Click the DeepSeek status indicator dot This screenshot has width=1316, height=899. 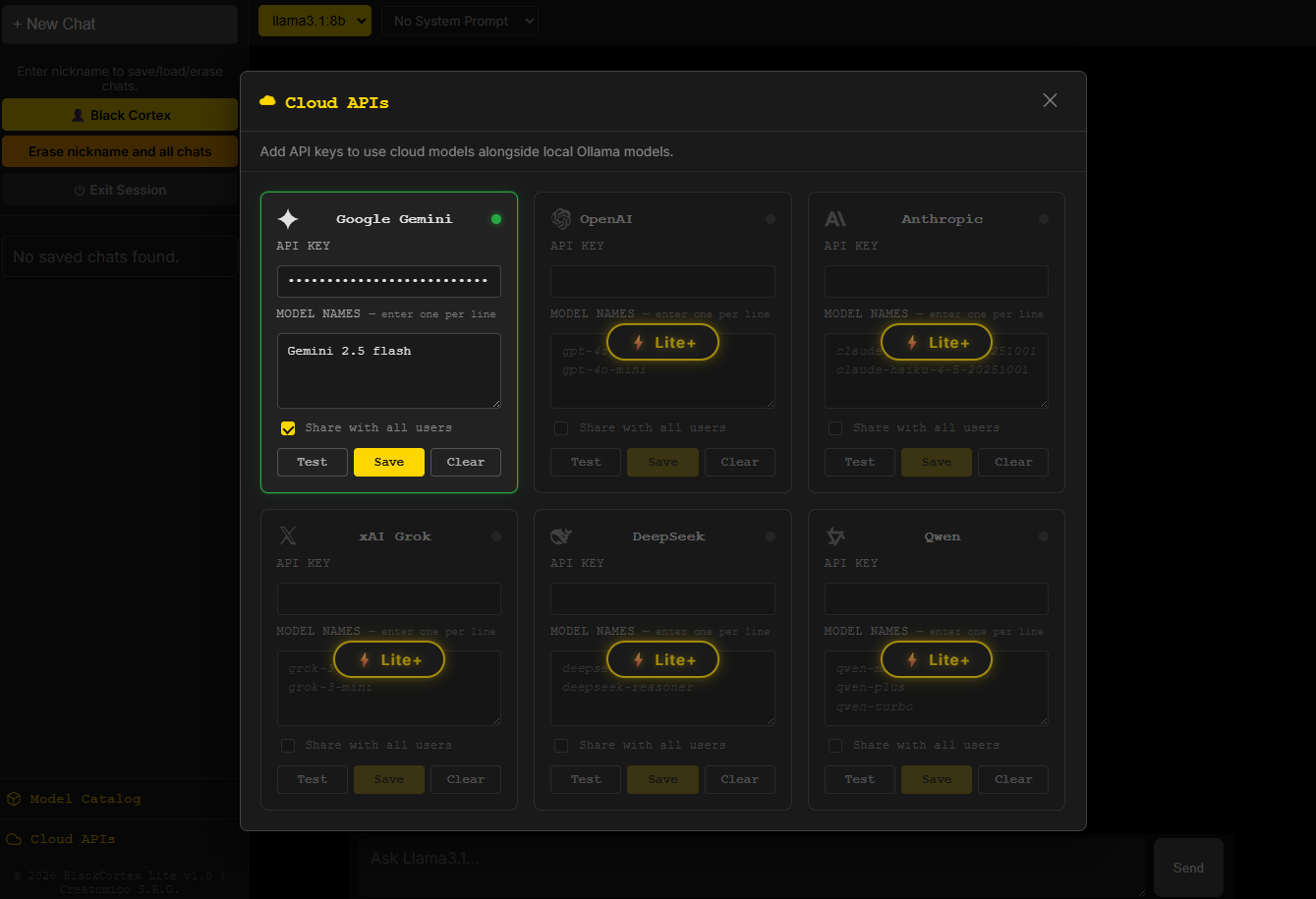point(771,536)
